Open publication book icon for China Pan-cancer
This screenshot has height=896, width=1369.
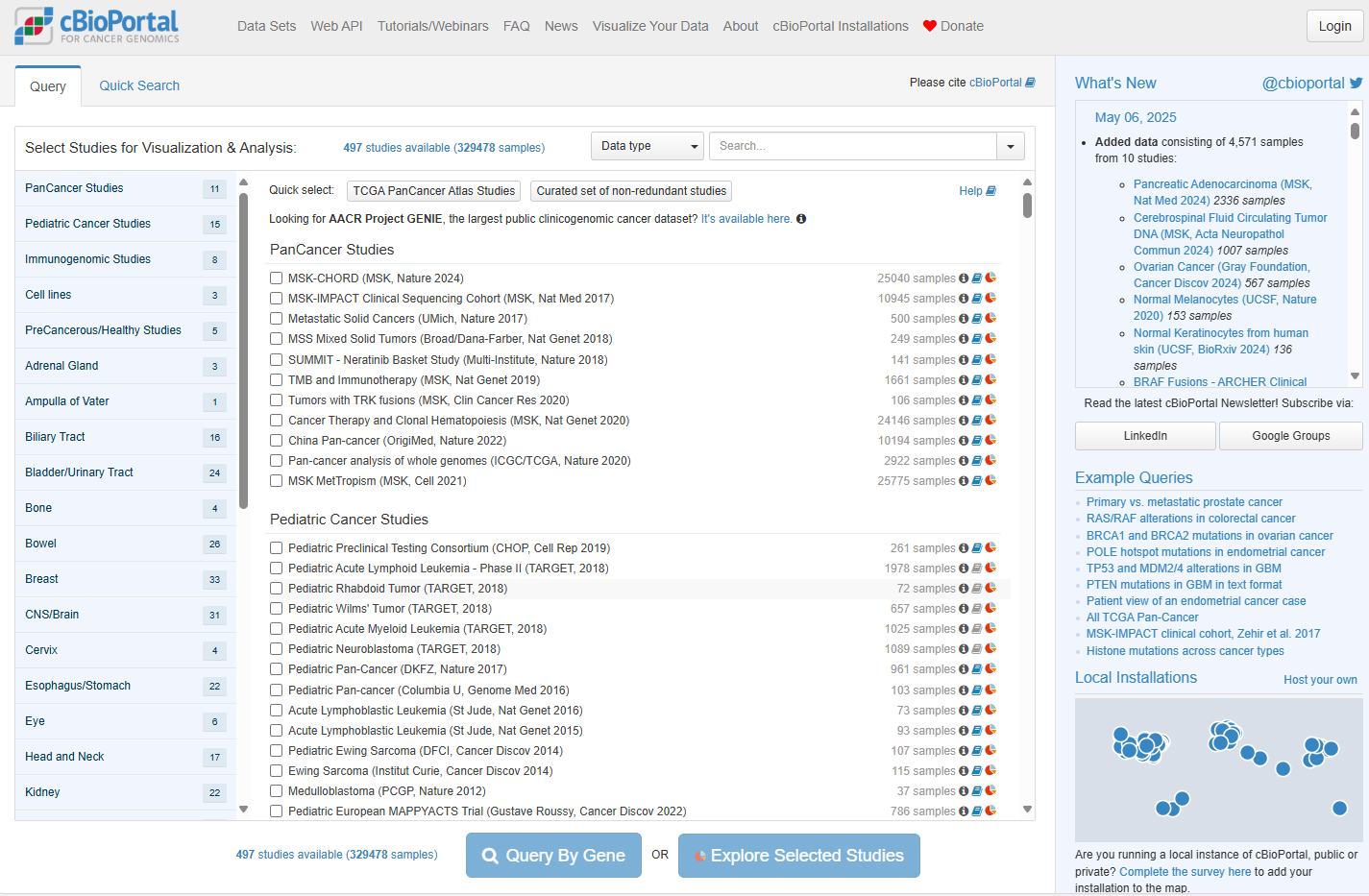[x=977, y=441]
